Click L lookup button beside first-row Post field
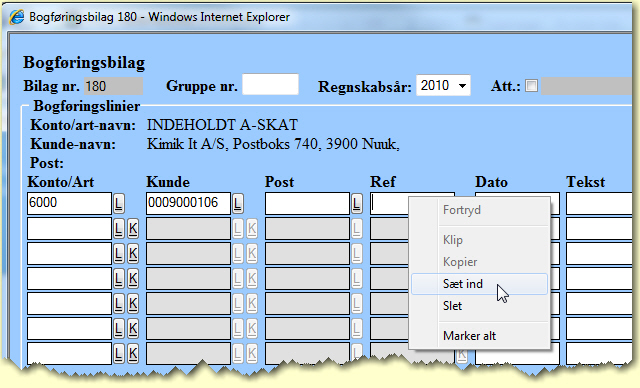The height and width of the screenshot is (388, 640). (x=357, y=203)
